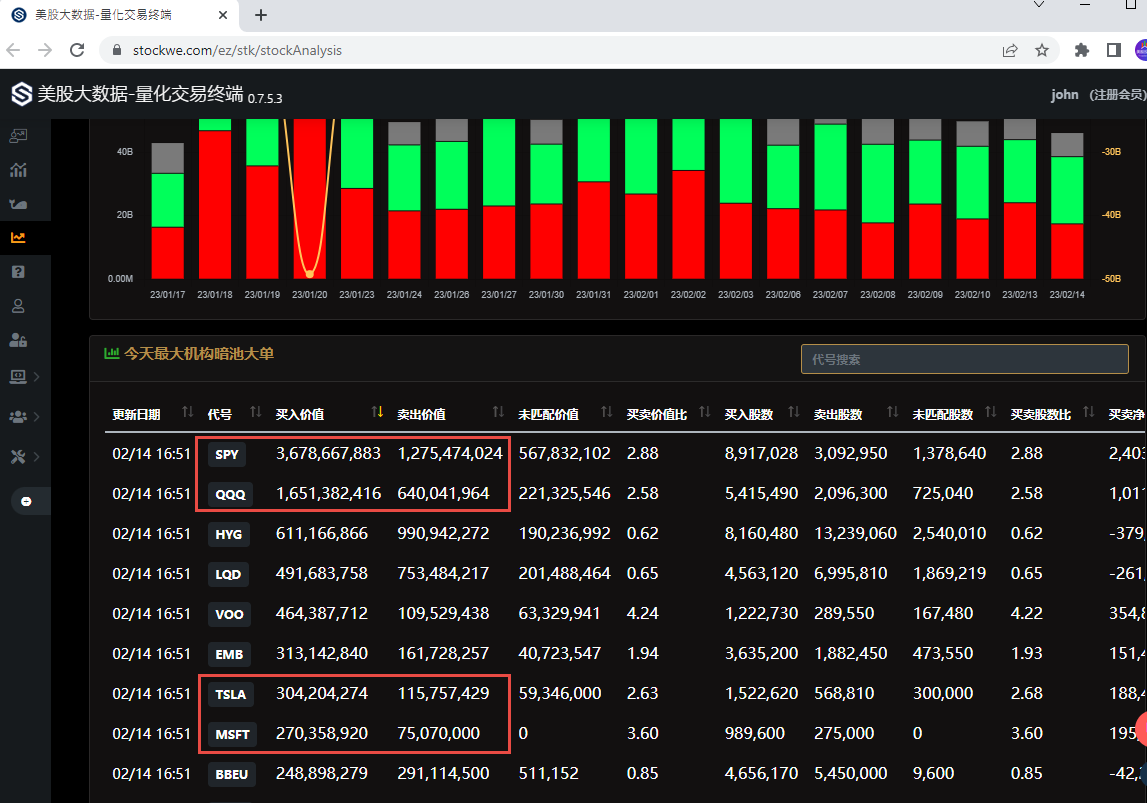The height and width of the screenshot is (803, 1147).
Task: Sort by 卖出价值 column arrows
Action: [498, 412]
